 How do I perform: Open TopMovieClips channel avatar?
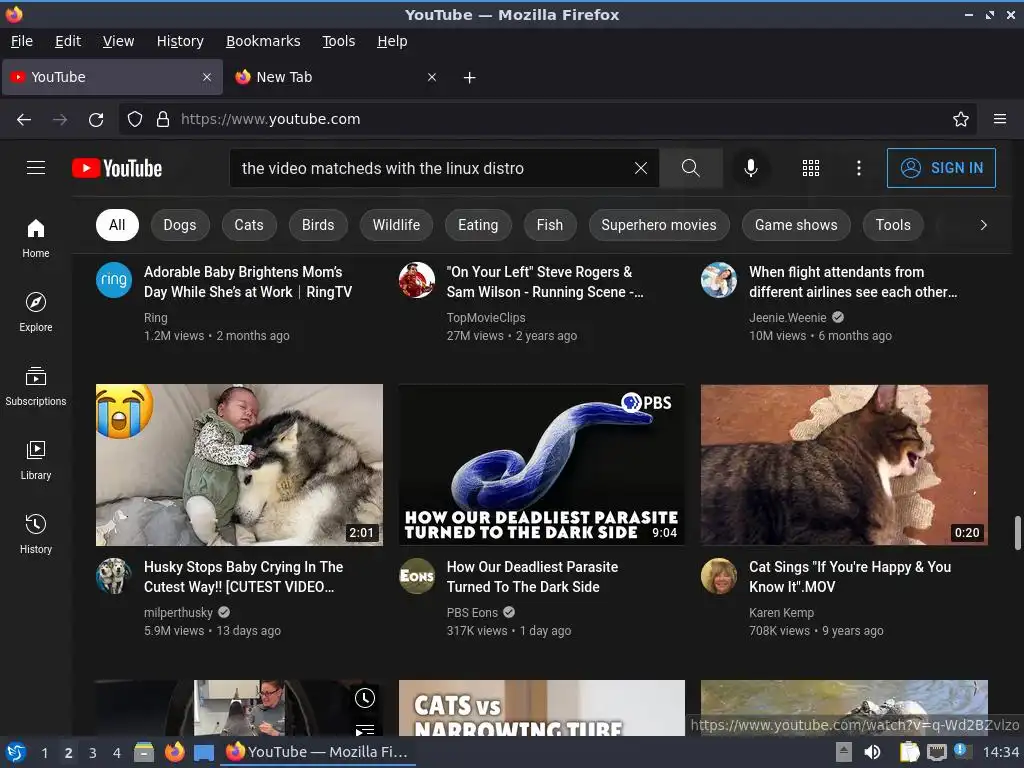(417, 280)
